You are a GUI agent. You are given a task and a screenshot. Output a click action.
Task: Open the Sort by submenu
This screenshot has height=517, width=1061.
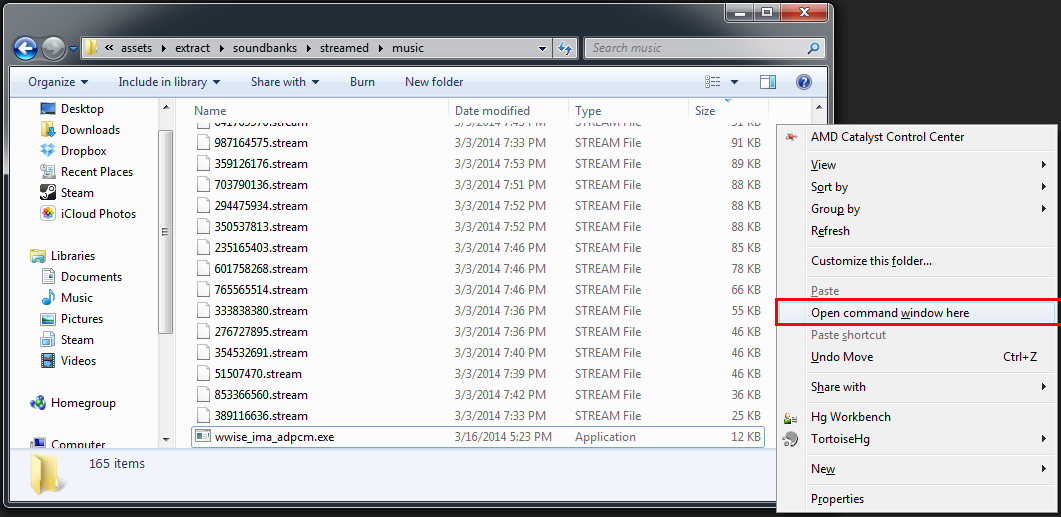(x=916, y=187)
